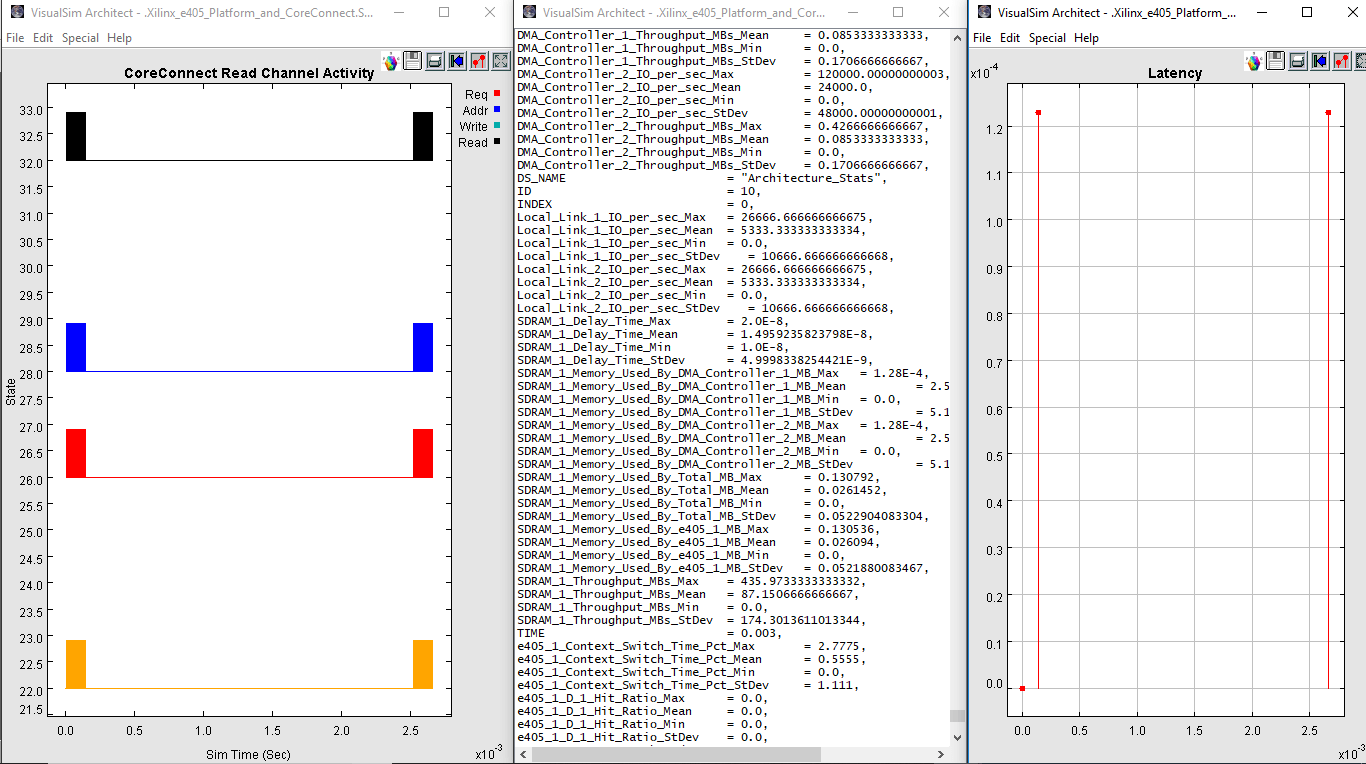
Task: Save the Latency plot using the floppy icon
Action: 1276,62
